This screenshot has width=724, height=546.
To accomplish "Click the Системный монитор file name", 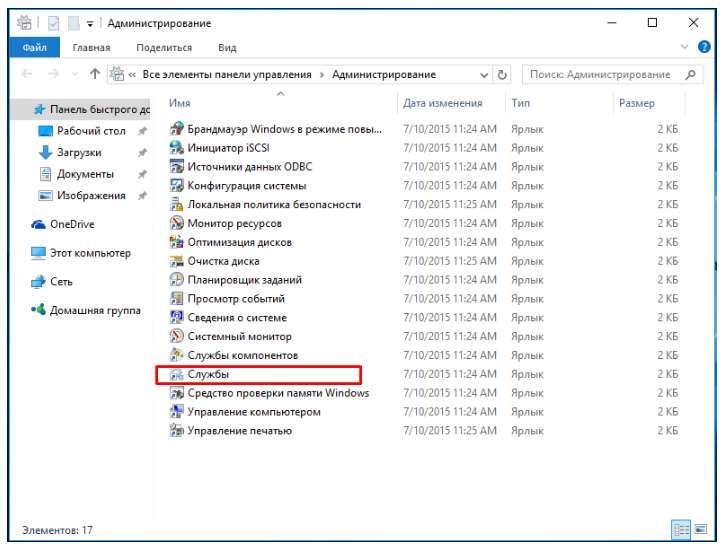I will (240, 336).
